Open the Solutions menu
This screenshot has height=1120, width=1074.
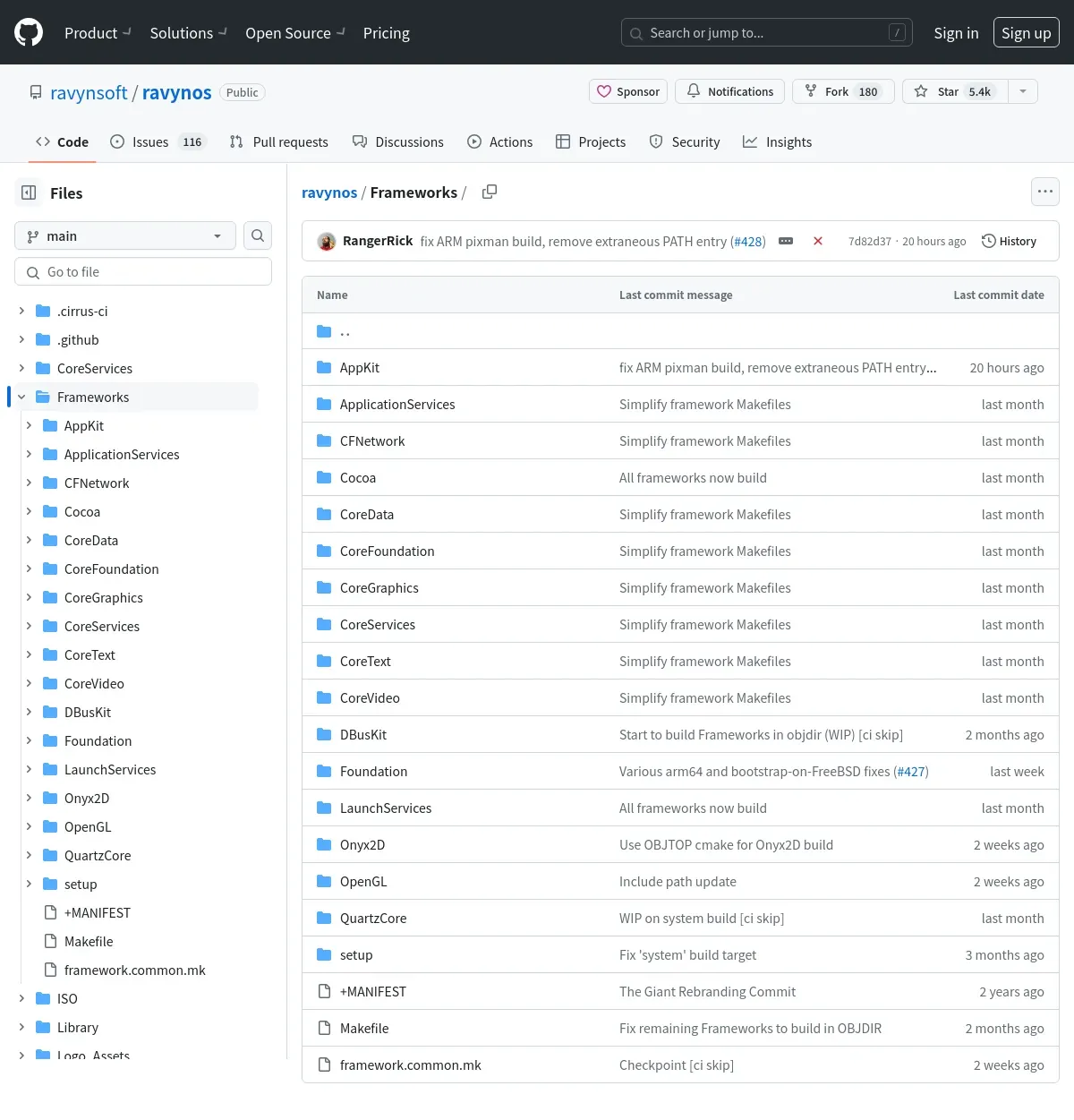[x=188, y=33]
